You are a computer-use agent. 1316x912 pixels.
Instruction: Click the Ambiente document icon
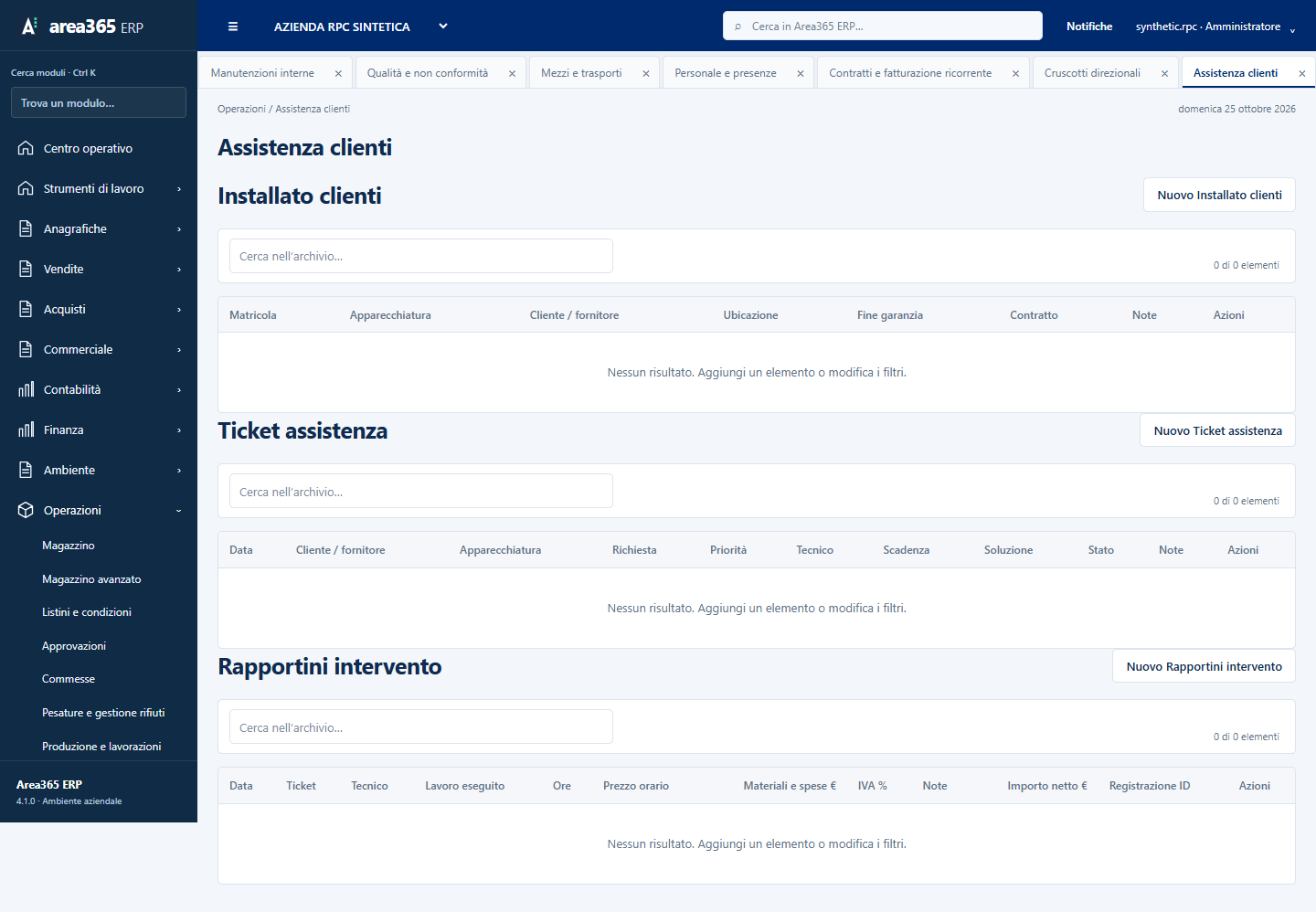(26, 470)
